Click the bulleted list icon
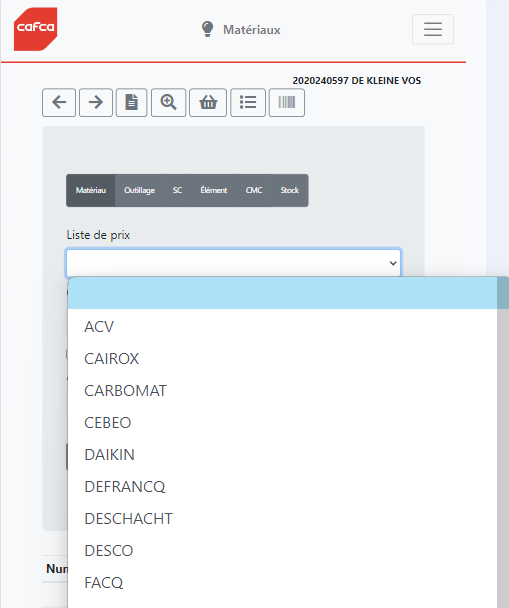Image resolution: width=509 pixels, height=608 pixels. [248, 103]
